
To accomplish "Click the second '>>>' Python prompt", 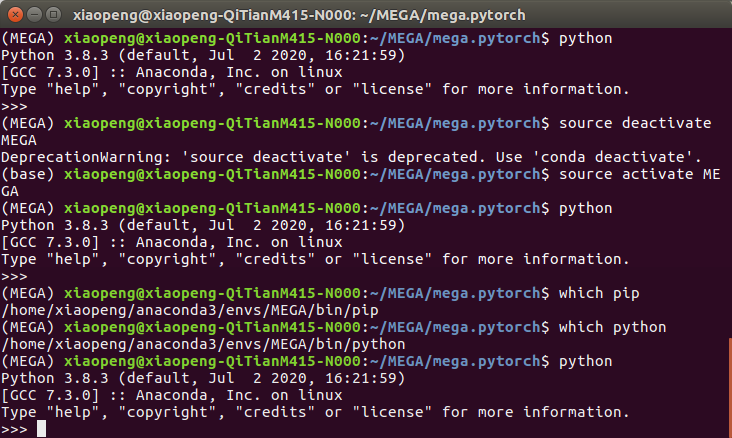I will pos(14,276).
